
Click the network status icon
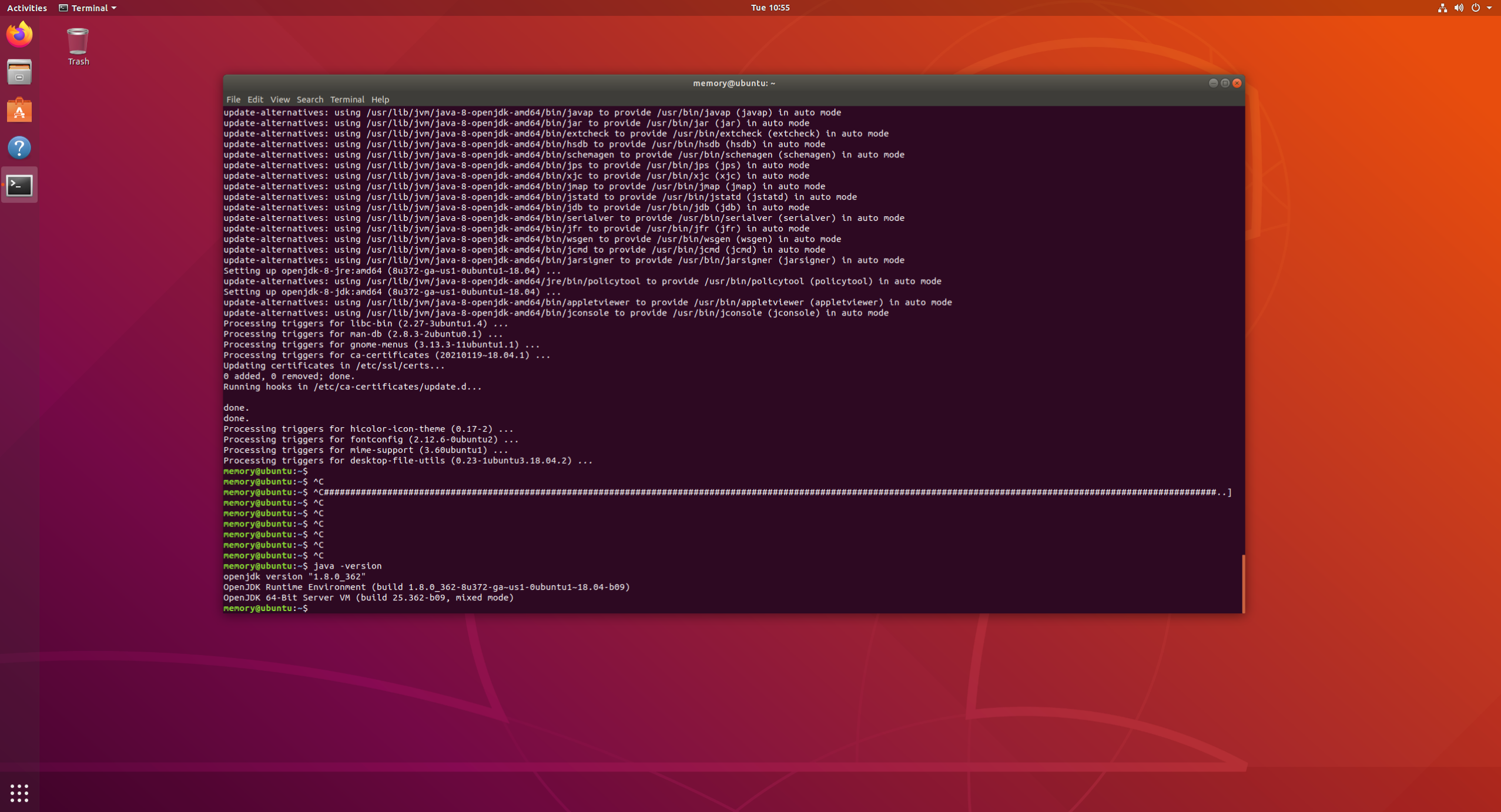pyautogui.click(x=1442, y=8)
